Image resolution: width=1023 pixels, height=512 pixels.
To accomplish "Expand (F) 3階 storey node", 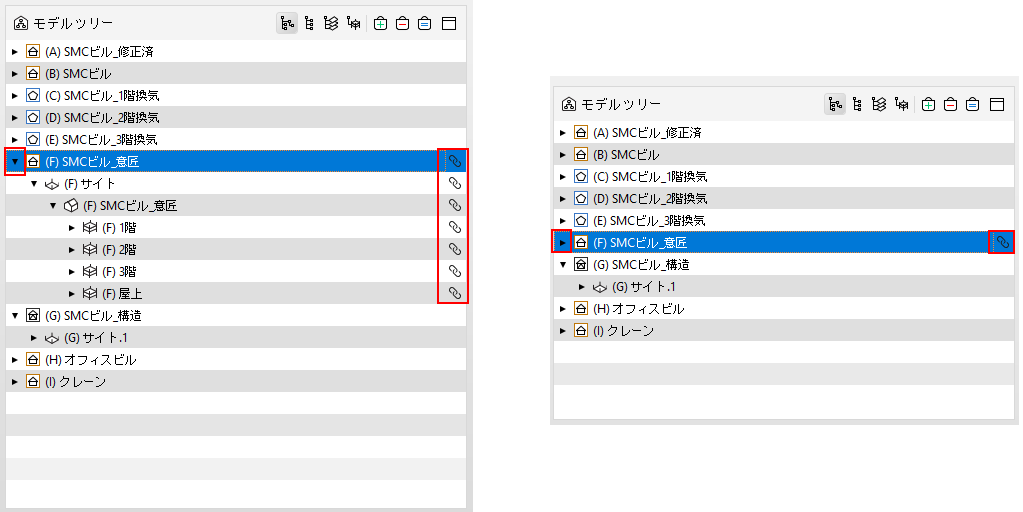I will (x=72, y=272).
